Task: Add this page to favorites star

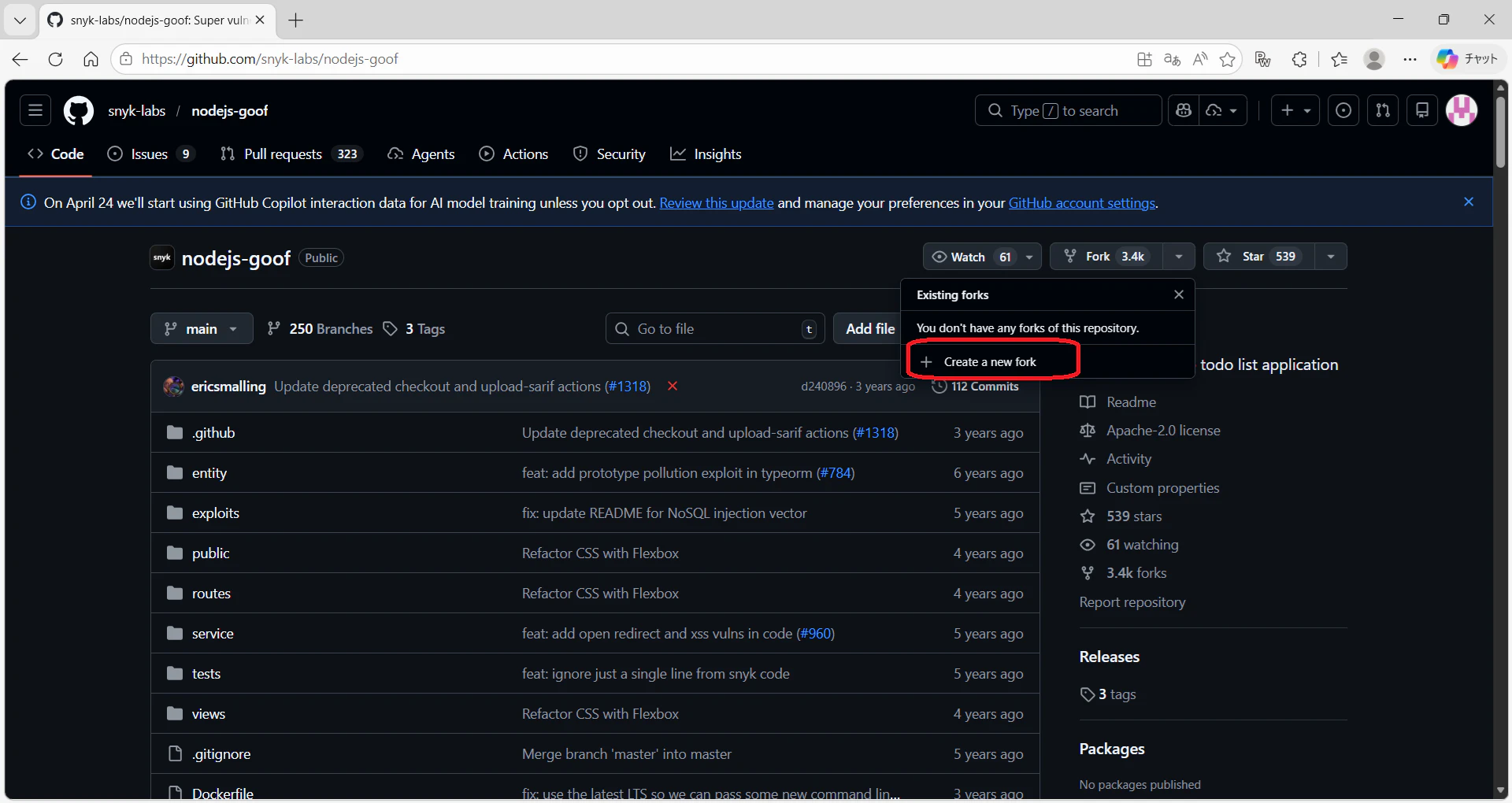Action: (1227, 59)
